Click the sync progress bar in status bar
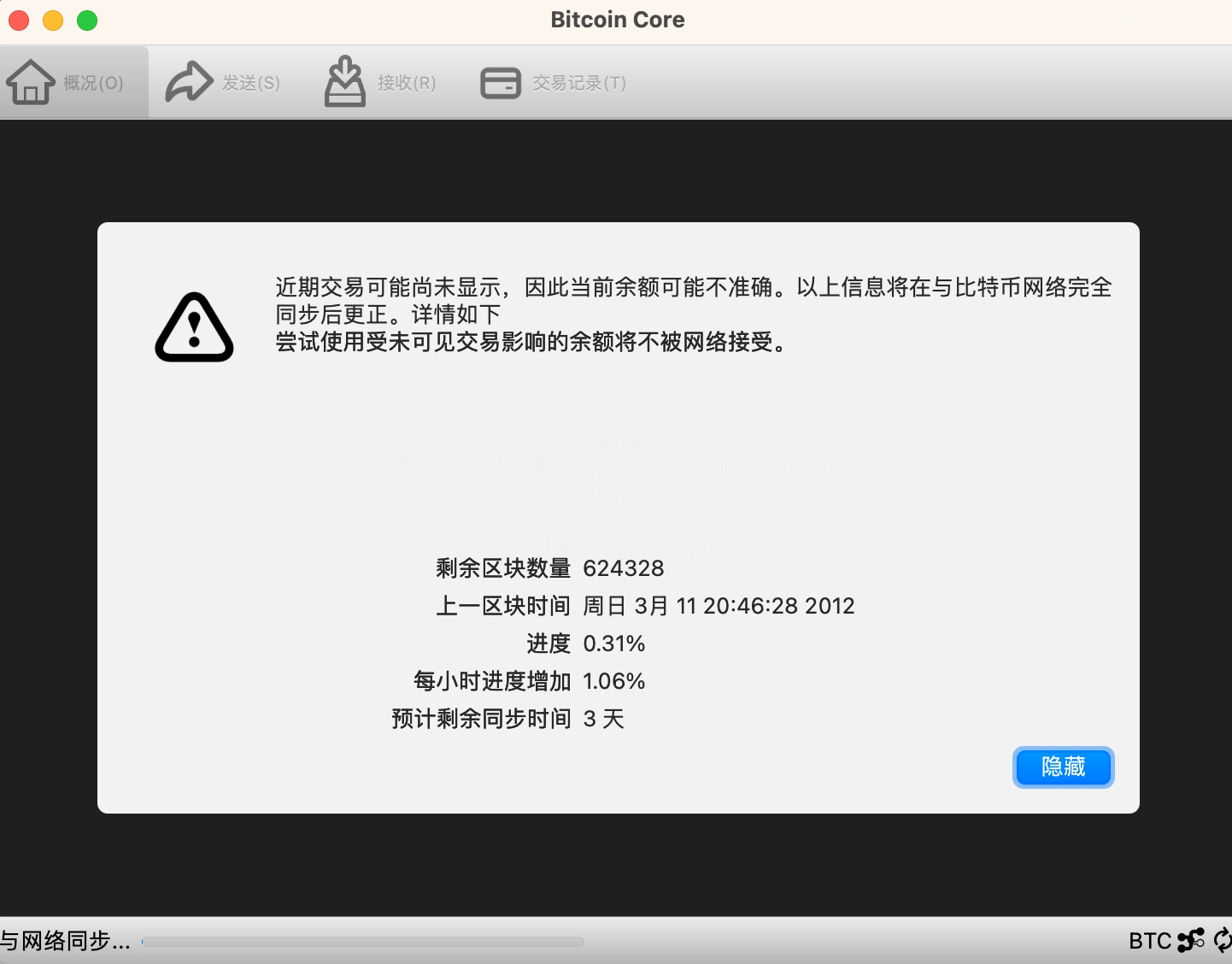1232x964 pixels. 363,942
